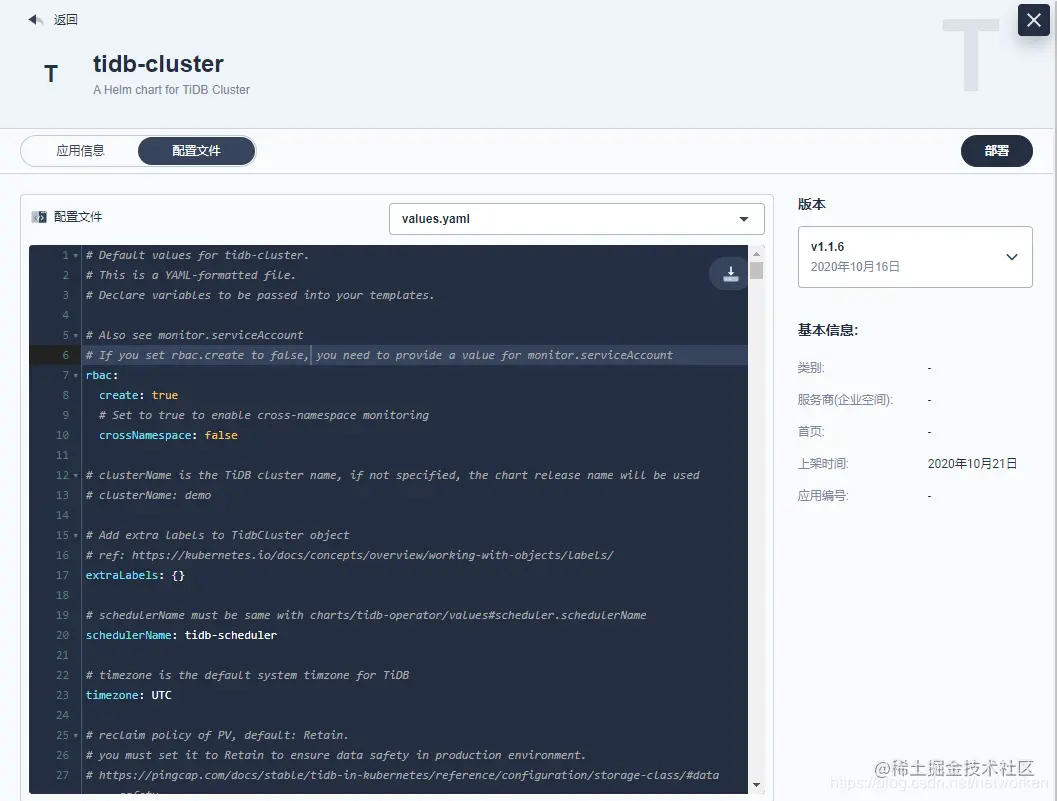Screen dimensions: 1057x801
Task: Click the 上架时间 value 2020年10月21日
Action: (972, 464)
